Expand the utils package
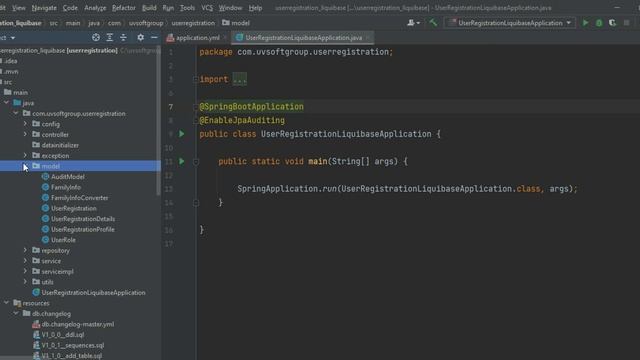Viewport: 640px width, 360px height. pyautogui.click(x=25, y=282)
